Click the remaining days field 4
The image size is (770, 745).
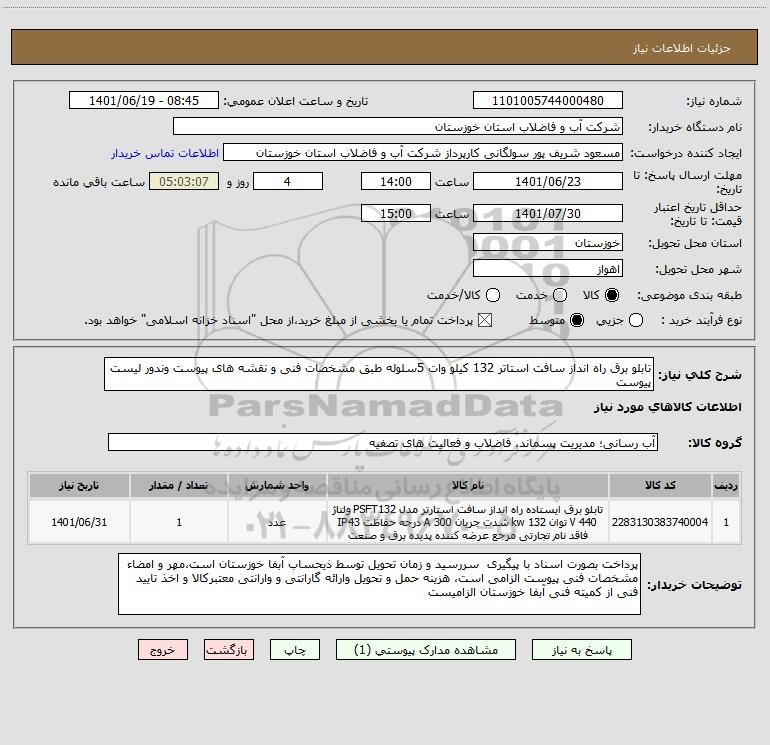[x=288, y=181]
